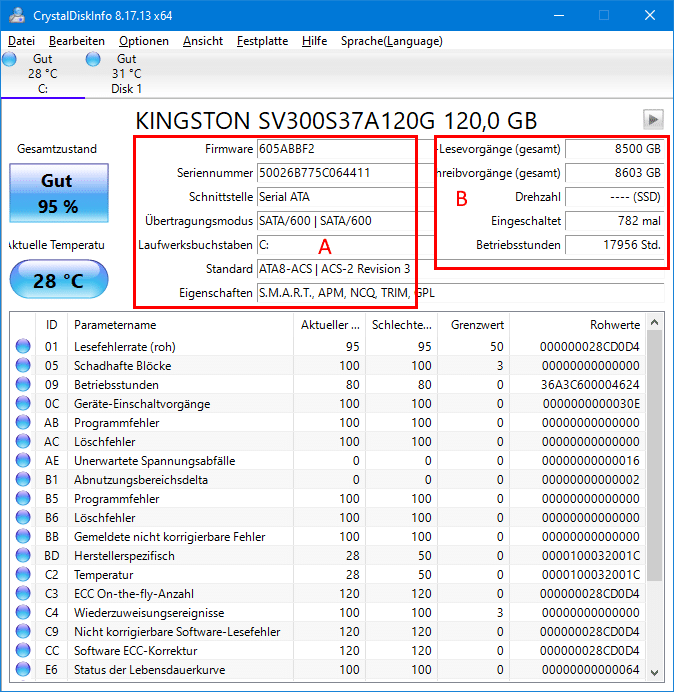Click status orb for AC Löschfehler row
The width and height of the screenshot is (674, 692).
[x=23, y=441]
